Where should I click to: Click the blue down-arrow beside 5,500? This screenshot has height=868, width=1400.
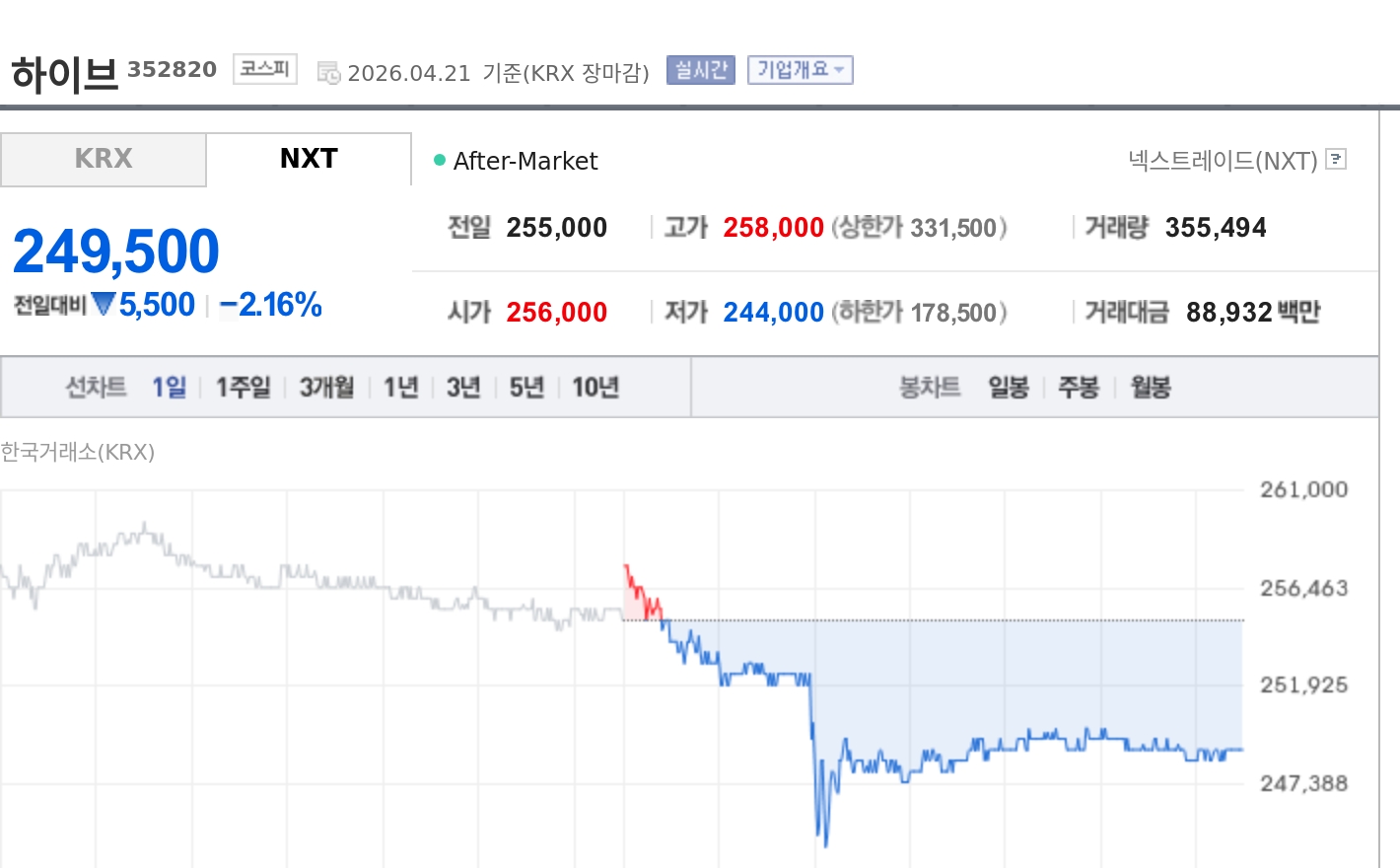[x=103, y=305]
